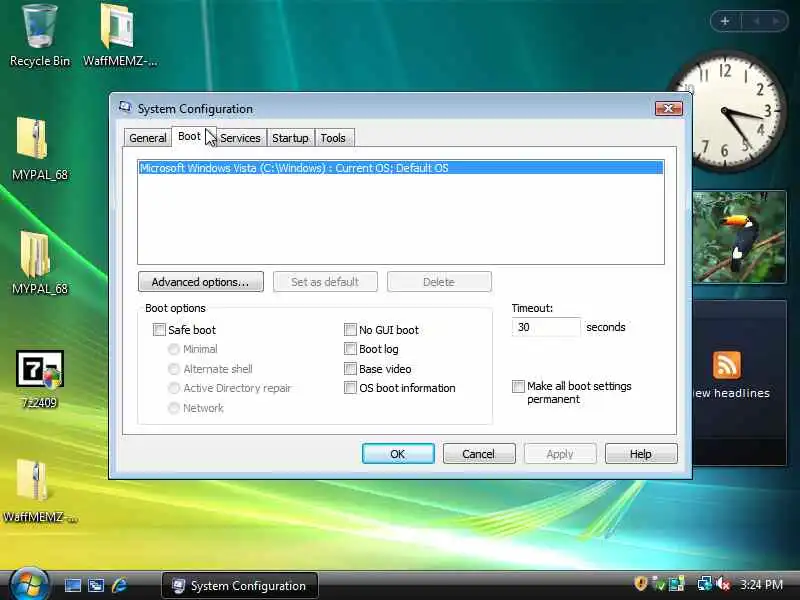The width and height of the screenshot is (800, 600).
Task: Click the Delete boot entry button
Action: click(439, 282)
